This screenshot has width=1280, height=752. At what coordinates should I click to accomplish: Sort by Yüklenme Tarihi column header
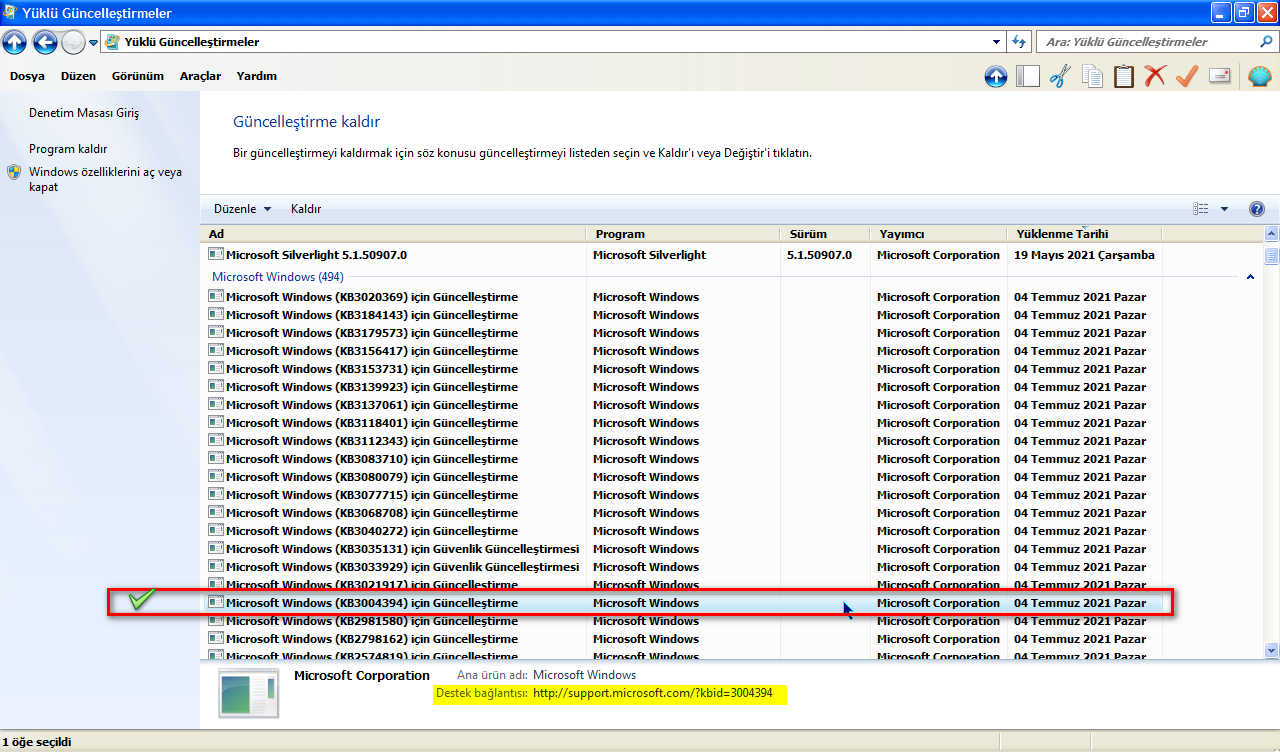tap(1085, 234)
